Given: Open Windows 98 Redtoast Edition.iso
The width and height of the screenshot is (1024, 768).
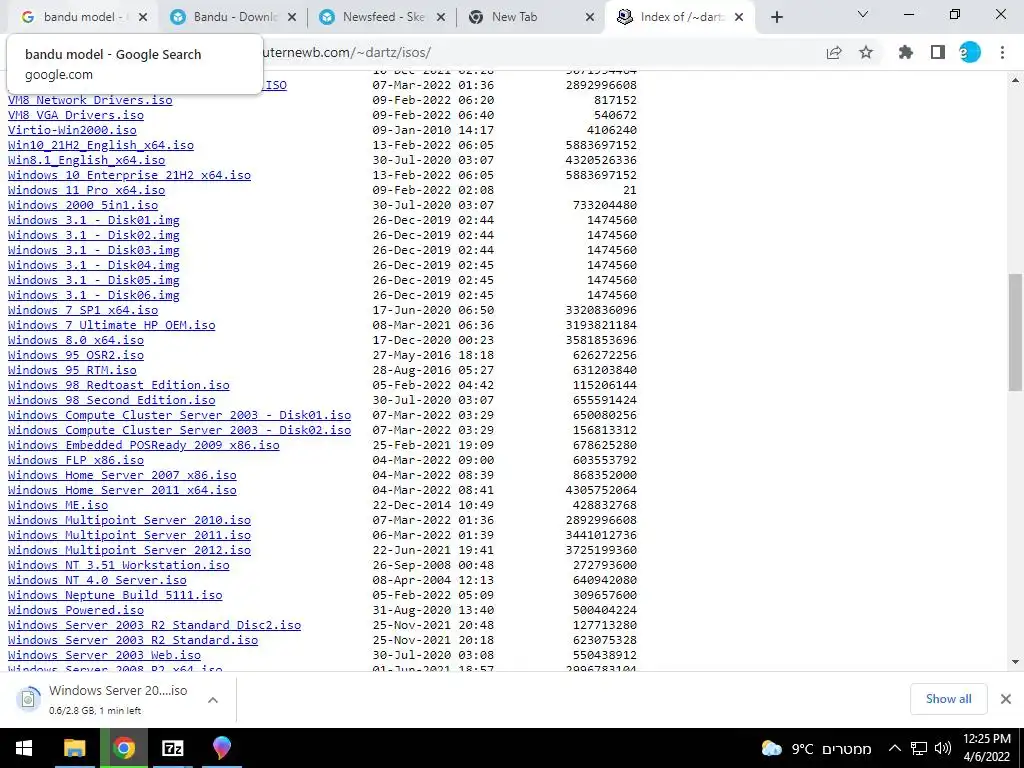Looking at the screenshot, I should pos(119,385).
